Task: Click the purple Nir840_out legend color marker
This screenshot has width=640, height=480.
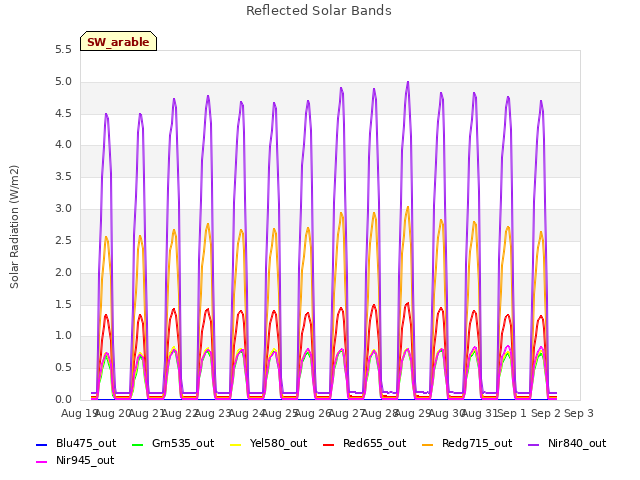Action: click(x=533, y=444)
